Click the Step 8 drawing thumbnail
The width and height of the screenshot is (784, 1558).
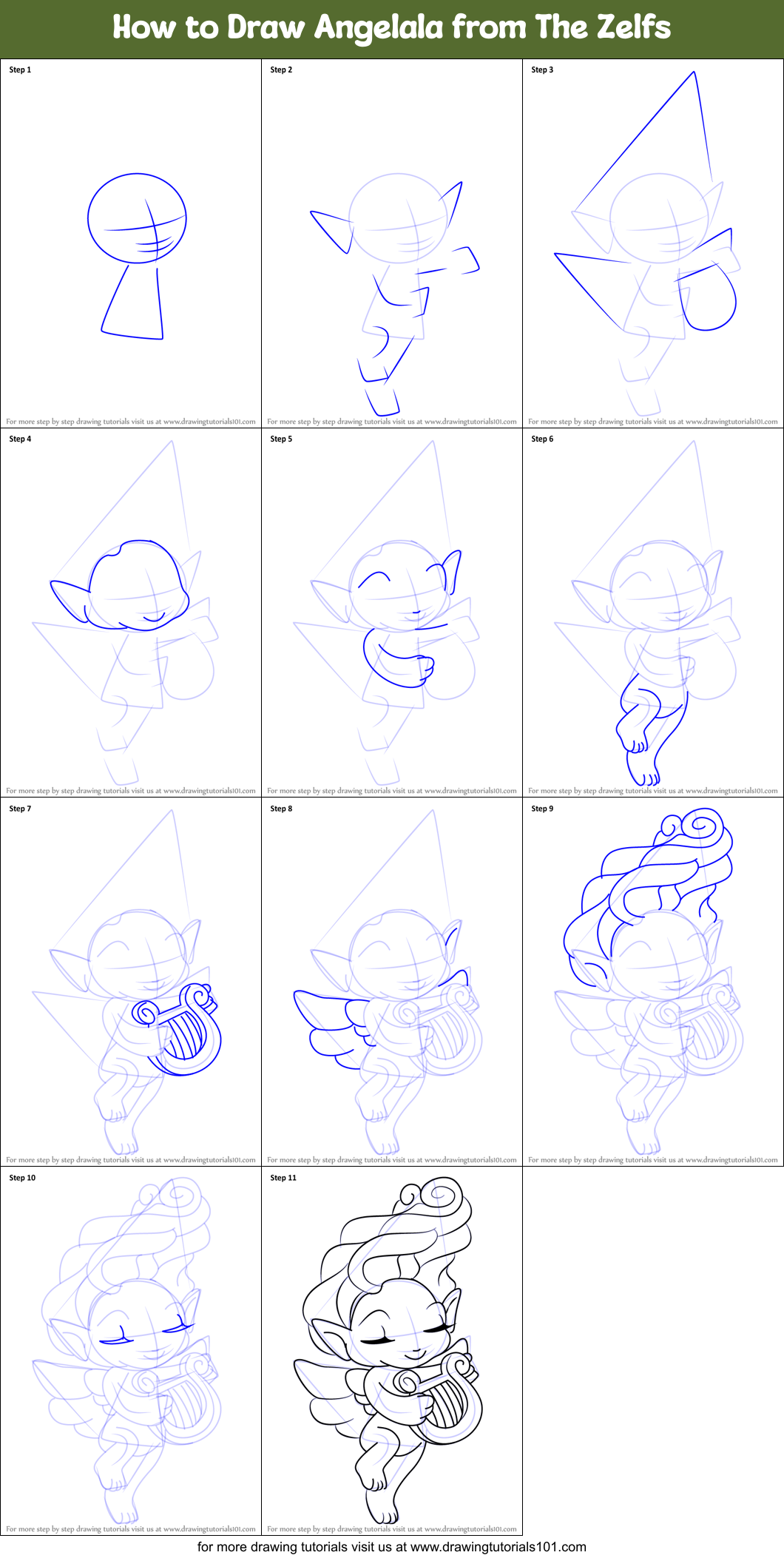coord(392,982)
